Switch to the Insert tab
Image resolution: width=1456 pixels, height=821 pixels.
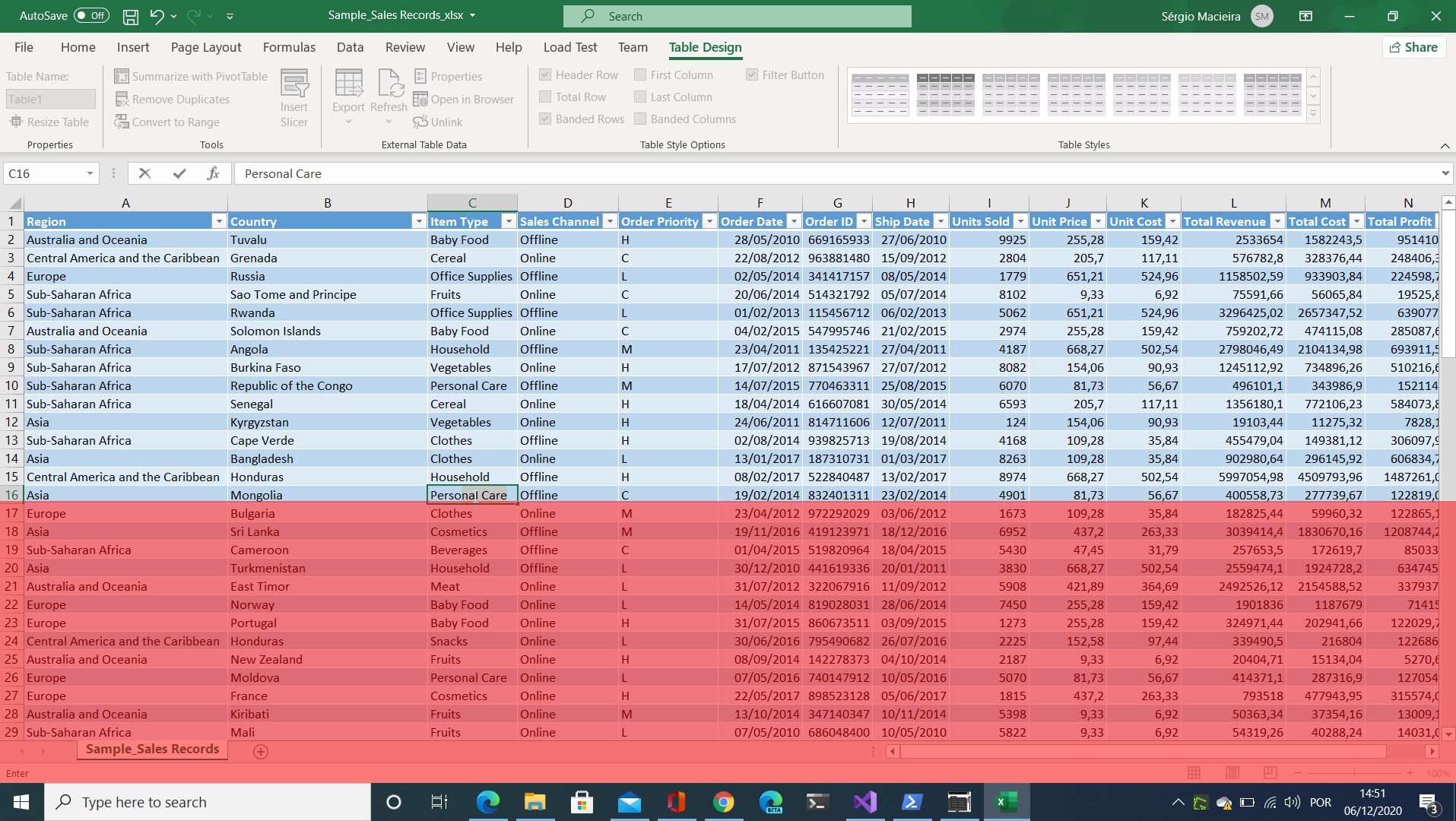click(x=133, y=47)
